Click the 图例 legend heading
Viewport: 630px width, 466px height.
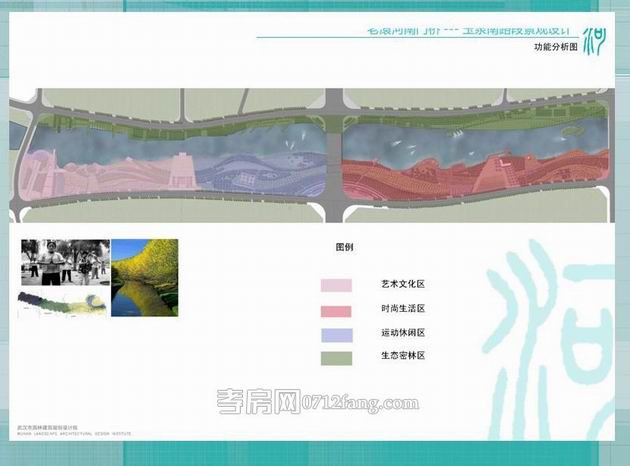(x=344, y=246)
